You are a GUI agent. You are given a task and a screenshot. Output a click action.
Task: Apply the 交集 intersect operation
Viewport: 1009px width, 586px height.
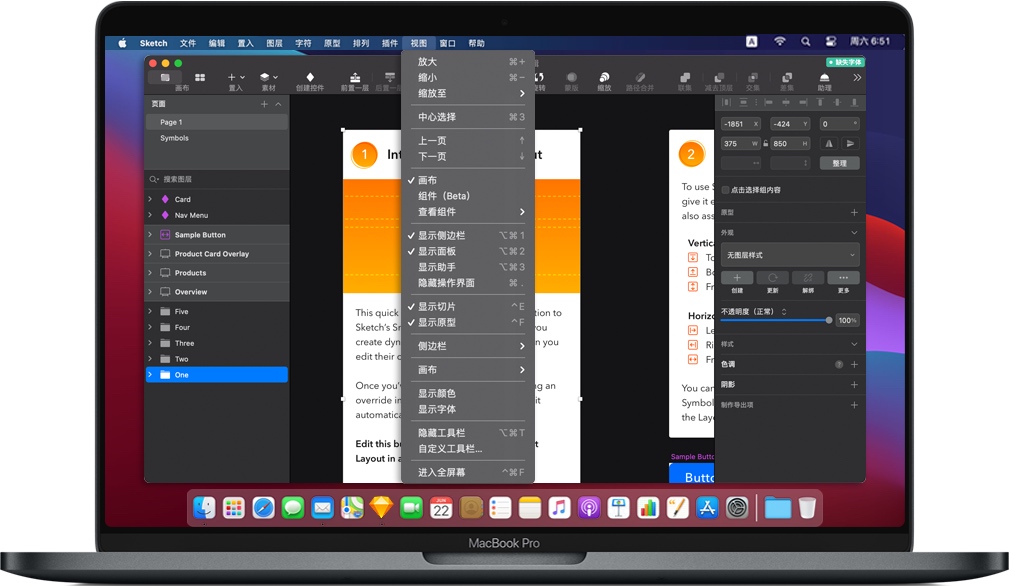pyautogui.click(x=753, y=77)
